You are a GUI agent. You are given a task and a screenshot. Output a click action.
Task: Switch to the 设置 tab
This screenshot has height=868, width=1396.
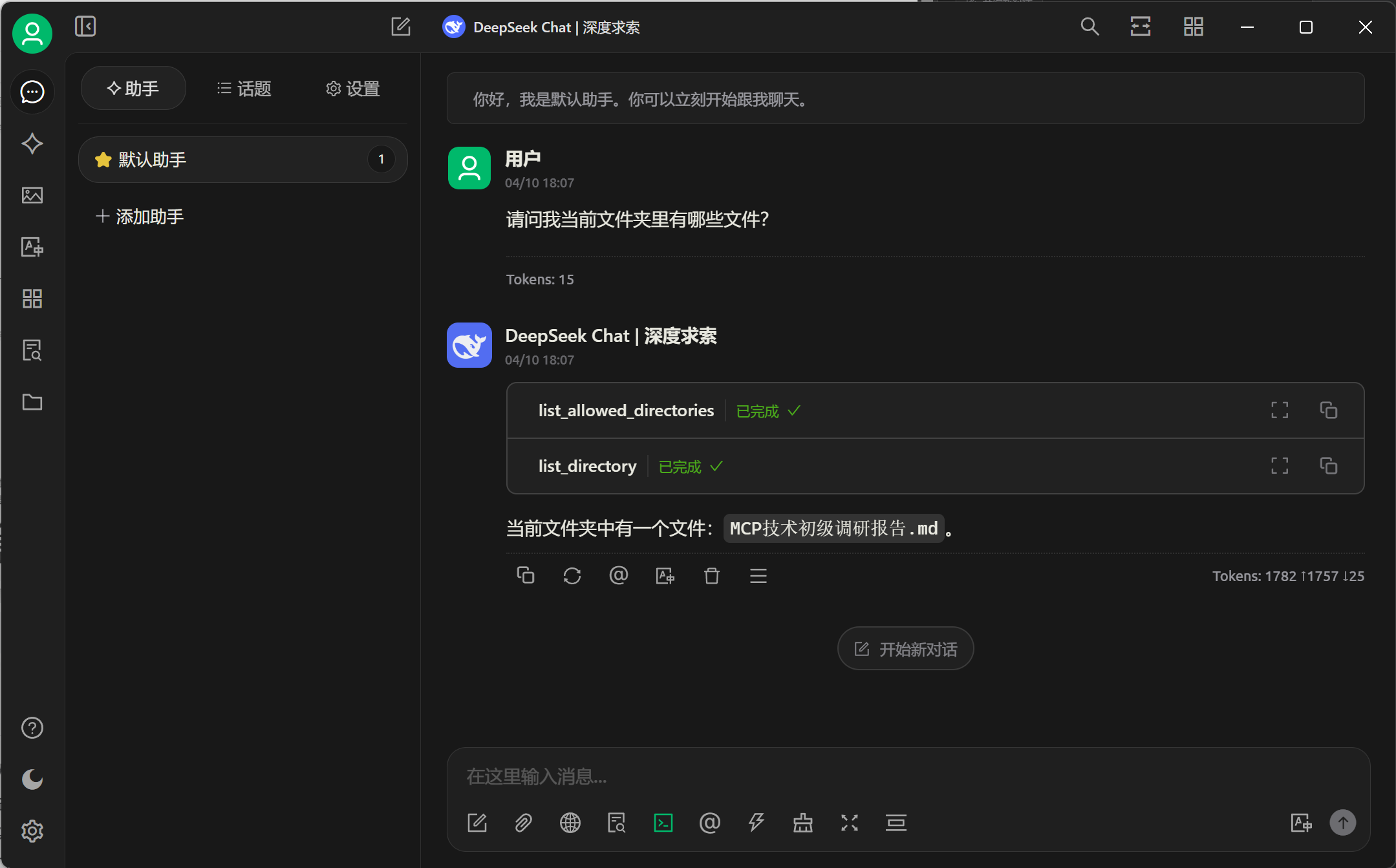352,89
